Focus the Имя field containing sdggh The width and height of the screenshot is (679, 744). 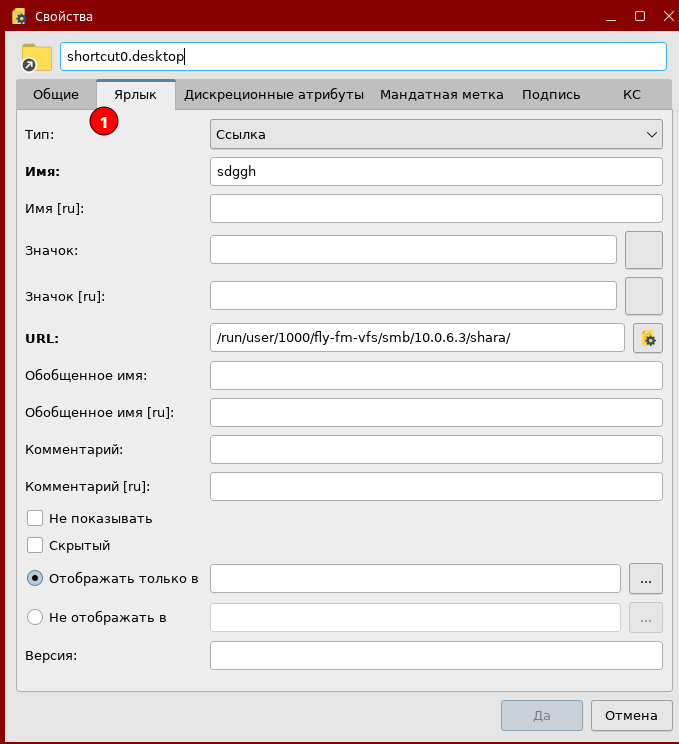[436, 171]
